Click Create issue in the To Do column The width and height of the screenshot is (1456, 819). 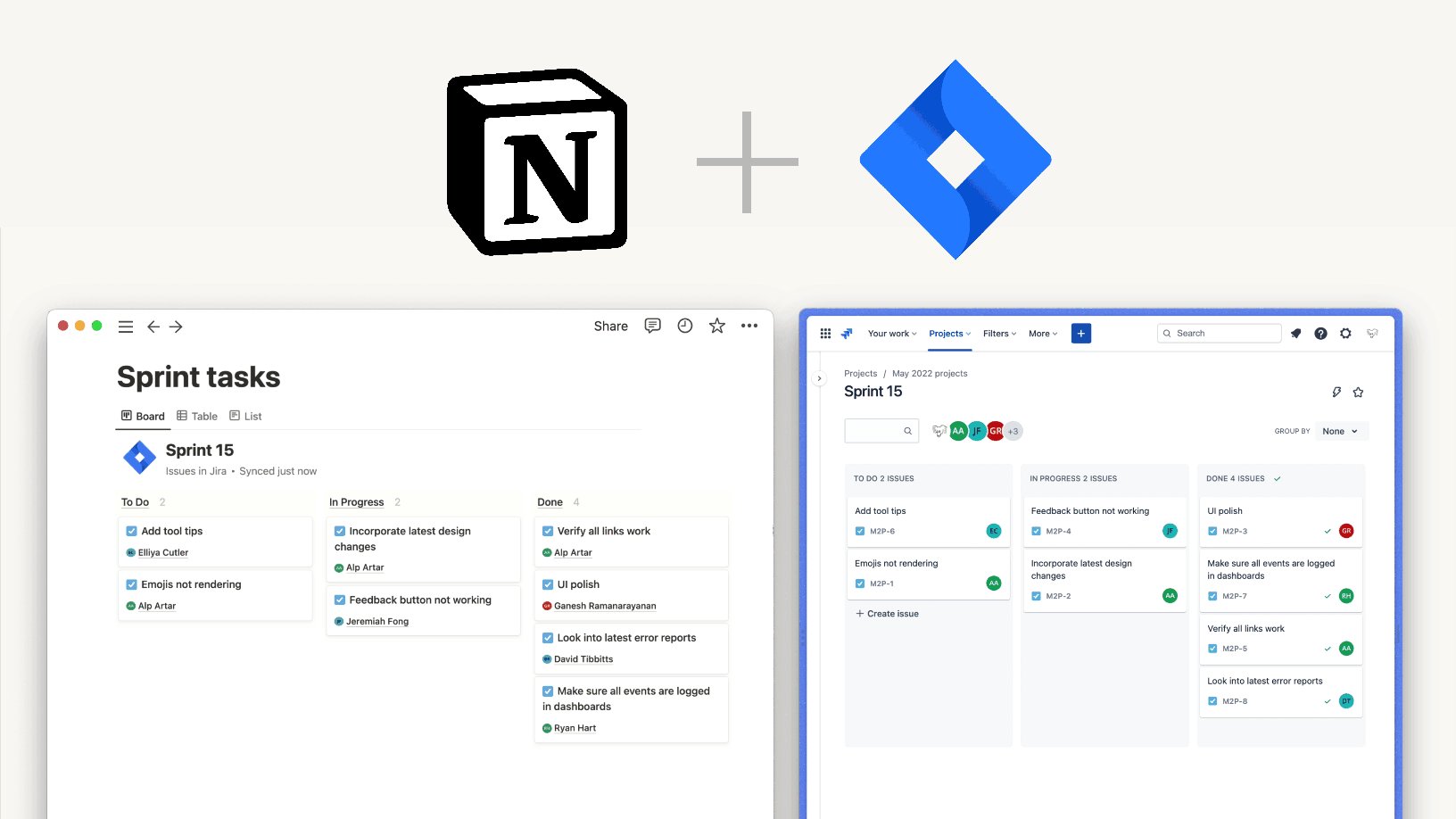(888, 613)
